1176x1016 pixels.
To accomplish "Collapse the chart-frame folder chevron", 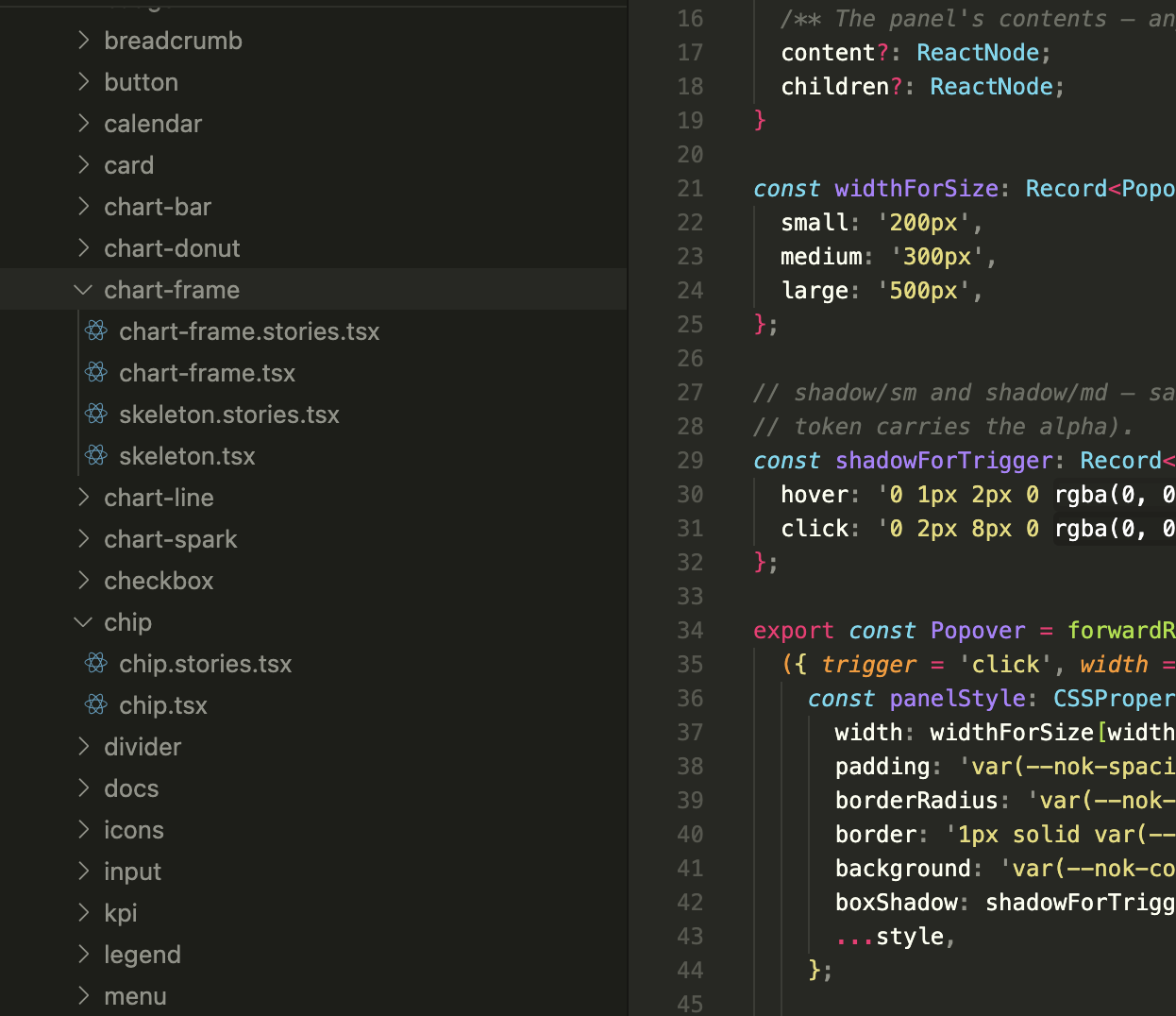I will 83,289.
